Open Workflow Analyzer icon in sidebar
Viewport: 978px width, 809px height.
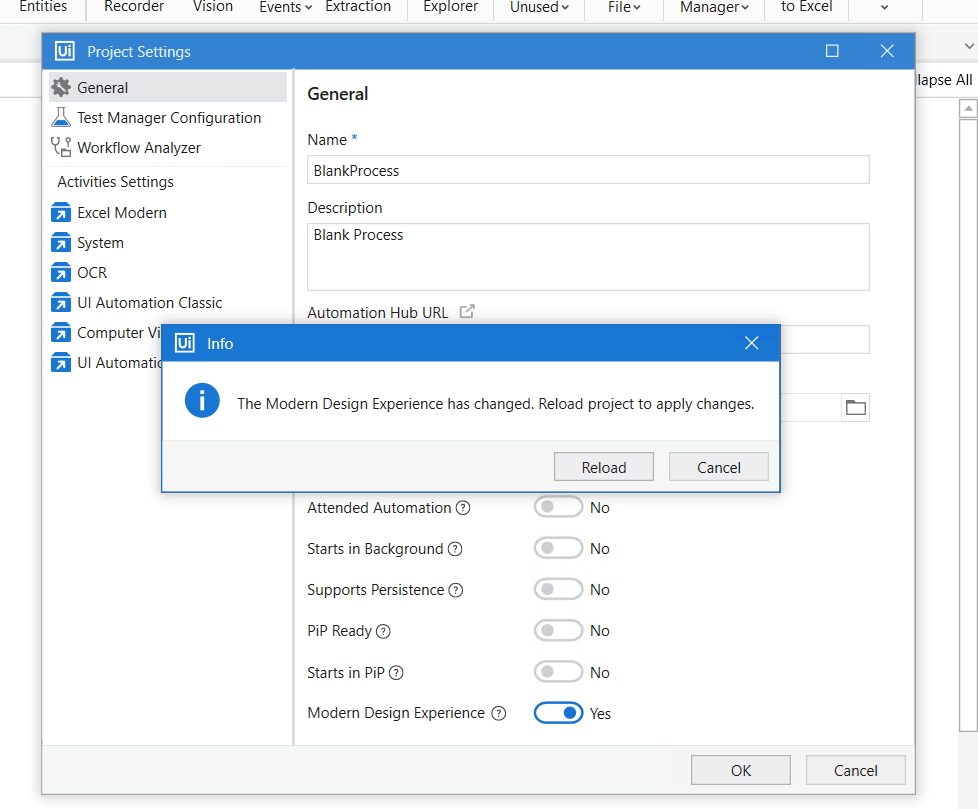click(x=61, y=147)
